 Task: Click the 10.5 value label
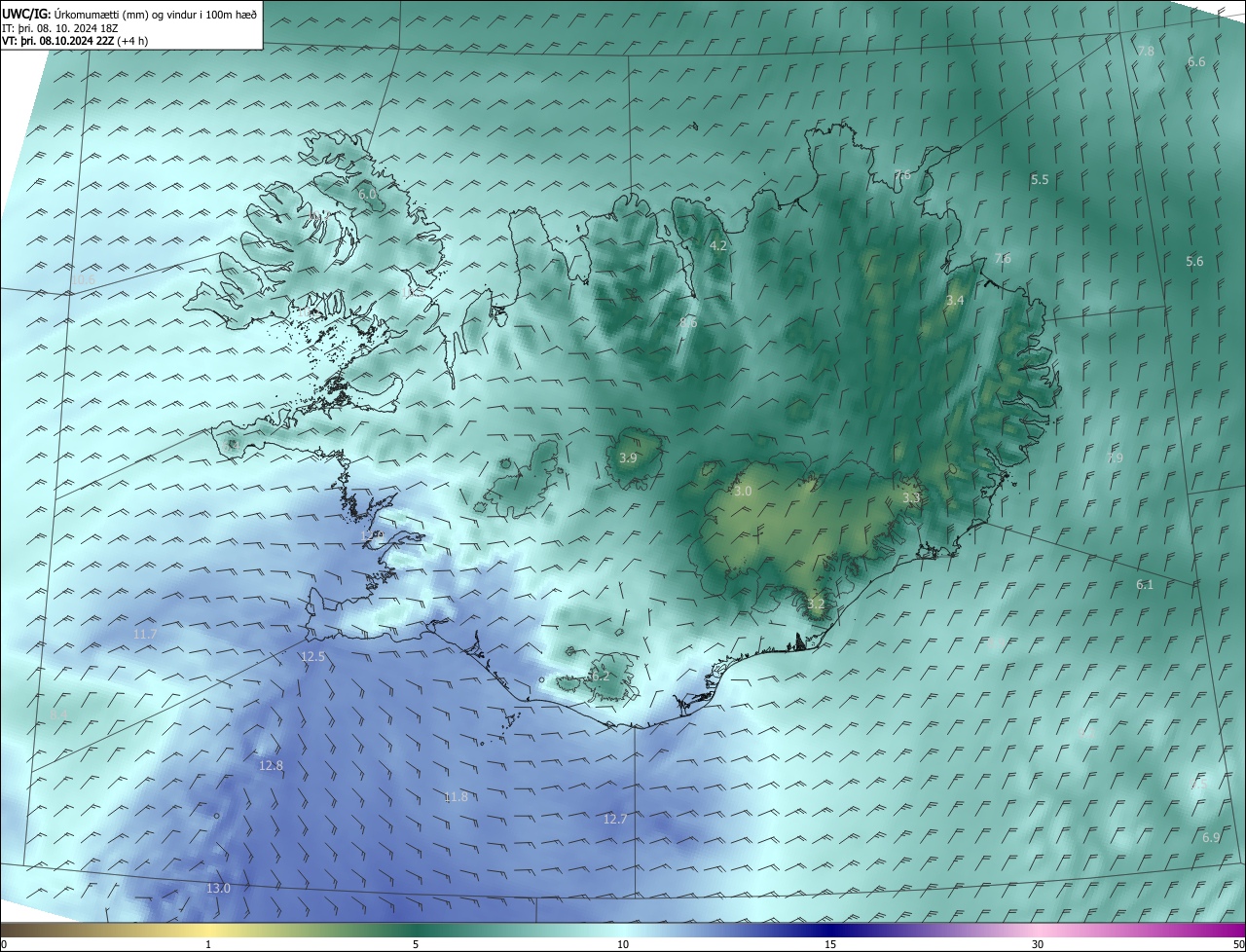coord(83,280)
